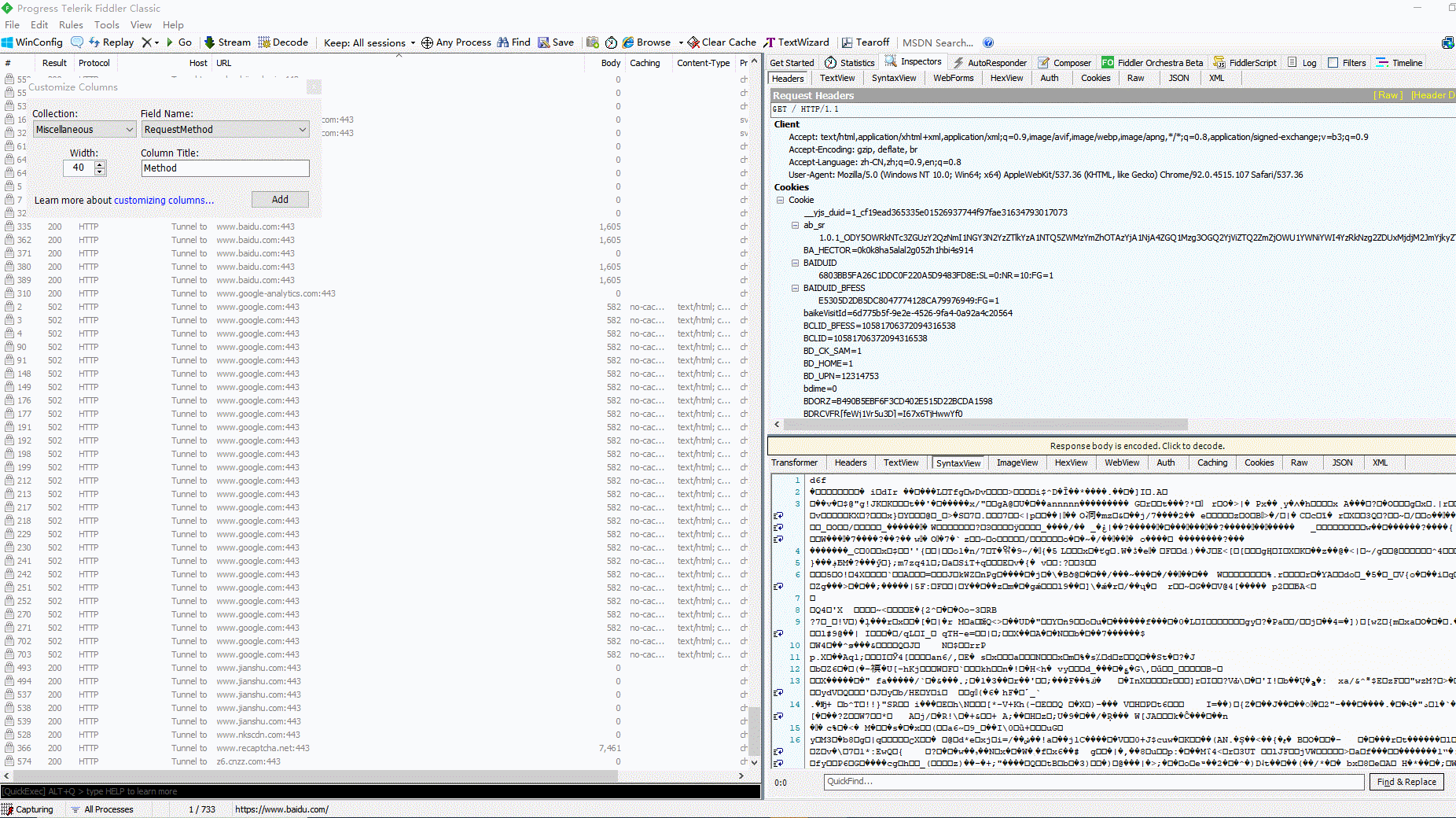Click All Processes filter in status bar

(102, 809)
